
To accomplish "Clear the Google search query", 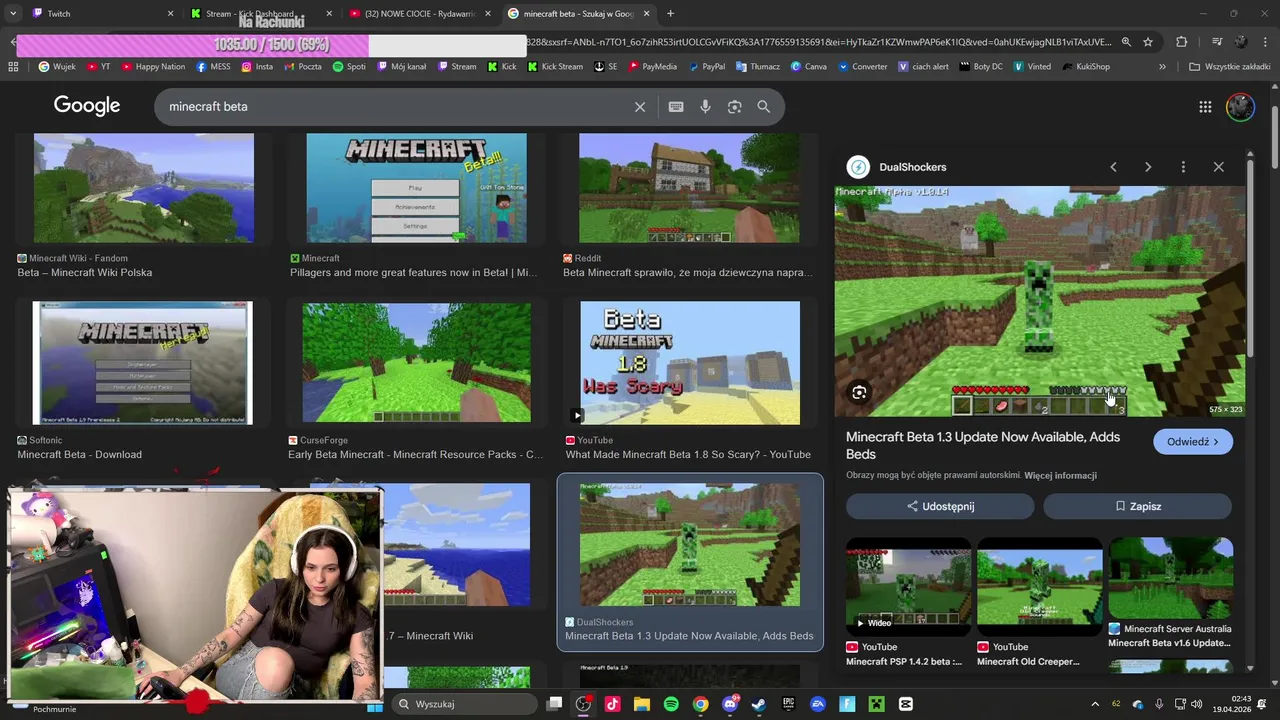I will click(640, 107).
